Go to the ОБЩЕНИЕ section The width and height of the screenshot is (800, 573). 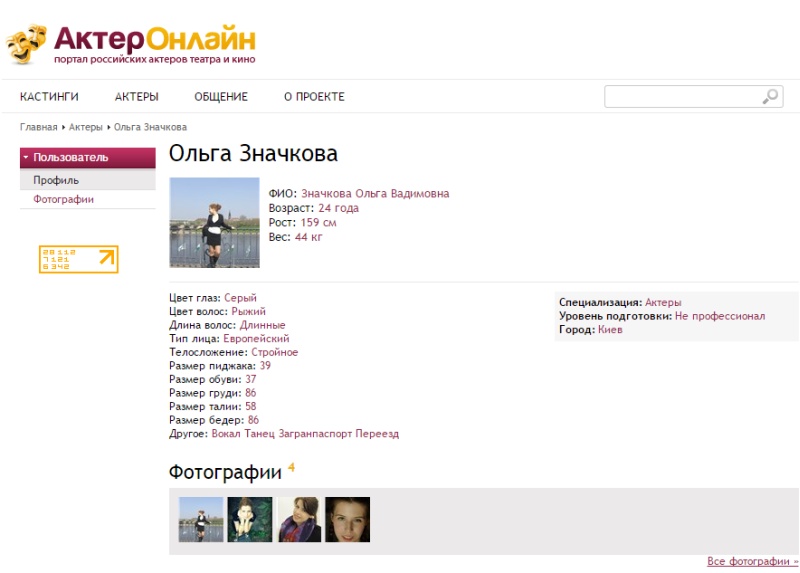click(221, 96)
